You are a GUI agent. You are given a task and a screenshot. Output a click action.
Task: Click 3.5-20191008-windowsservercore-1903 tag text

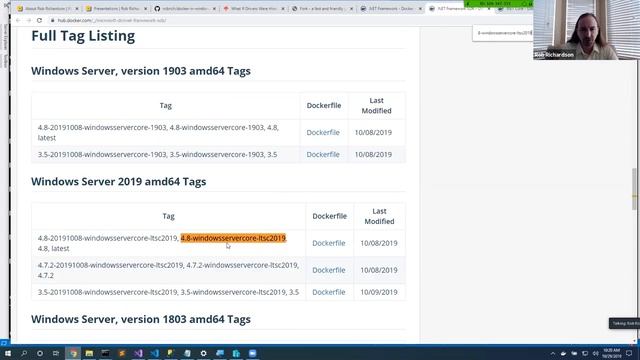[102, 154]
